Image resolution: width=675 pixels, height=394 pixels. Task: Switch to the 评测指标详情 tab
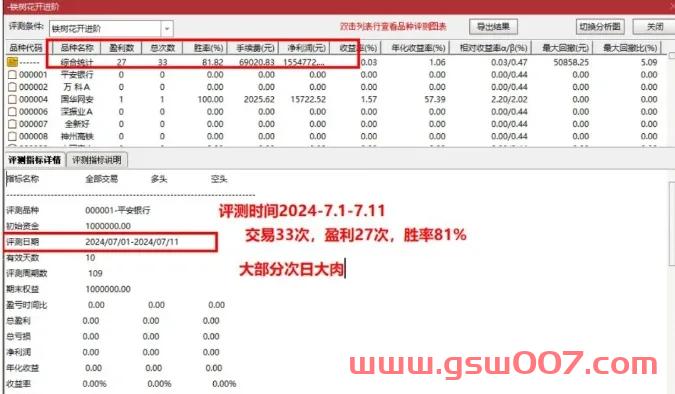point(34,160)
